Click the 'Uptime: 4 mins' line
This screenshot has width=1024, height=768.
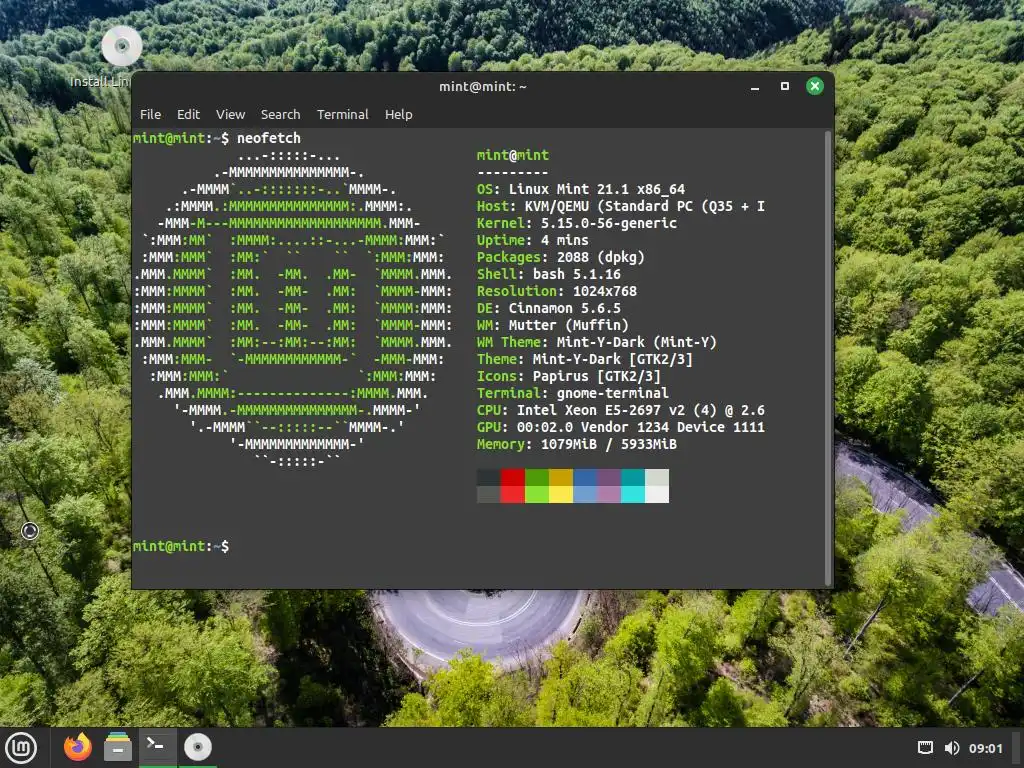coord(532,240)
